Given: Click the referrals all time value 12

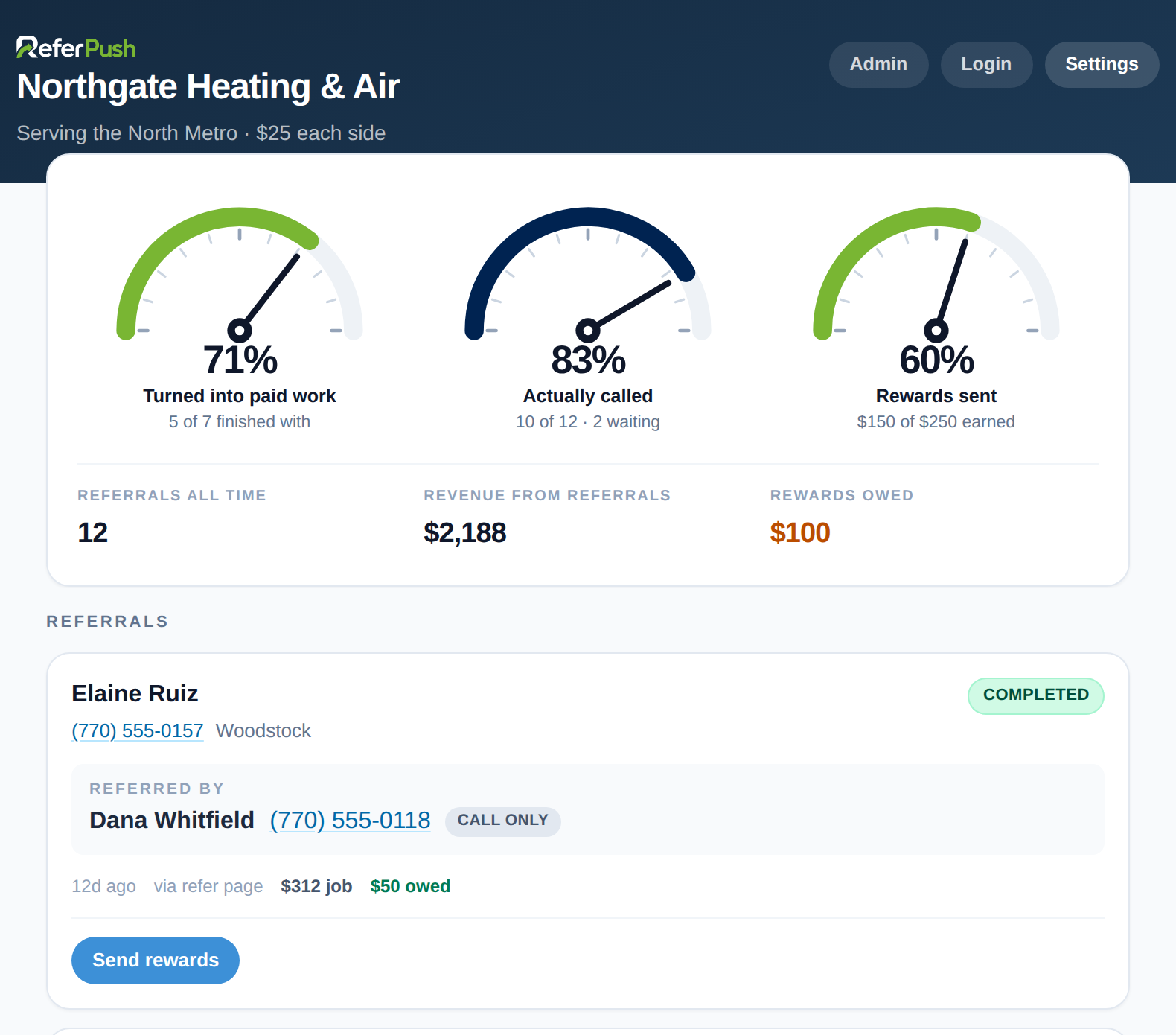Looking at the screenshot, I should [93, 533].
